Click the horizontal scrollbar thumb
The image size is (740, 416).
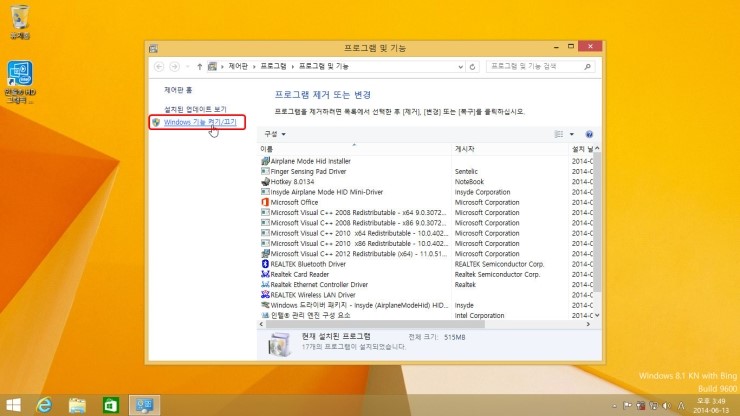pos(375,324)
